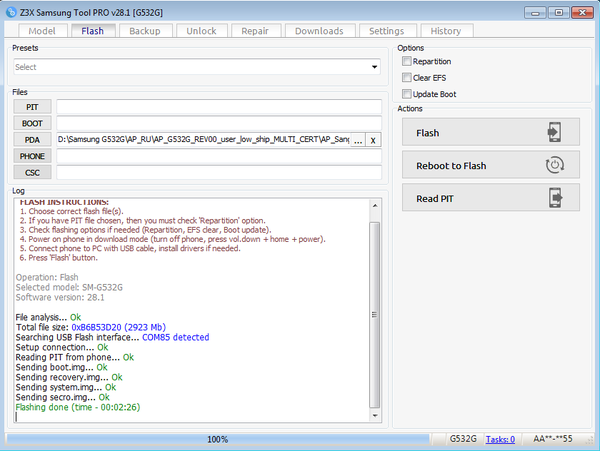This screenshot has width=600, height=451.
Task: Open the Downloads tab
Action: point(319,31)
